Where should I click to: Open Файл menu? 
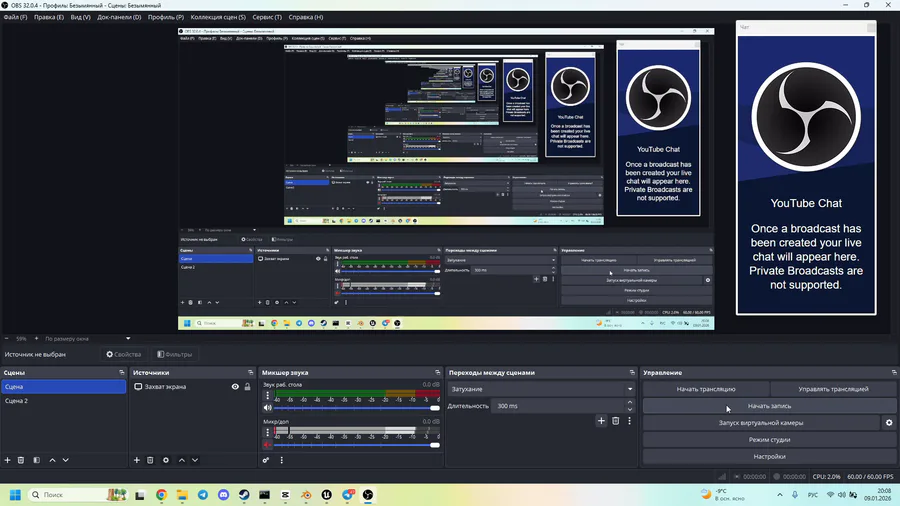(15, 17)
